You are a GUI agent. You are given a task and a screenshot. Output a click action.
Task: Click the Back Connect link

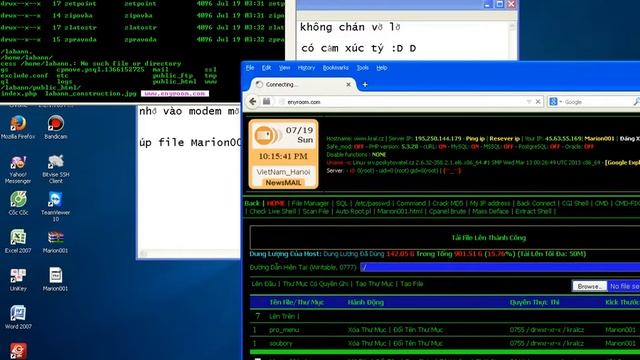pos(536,203)
